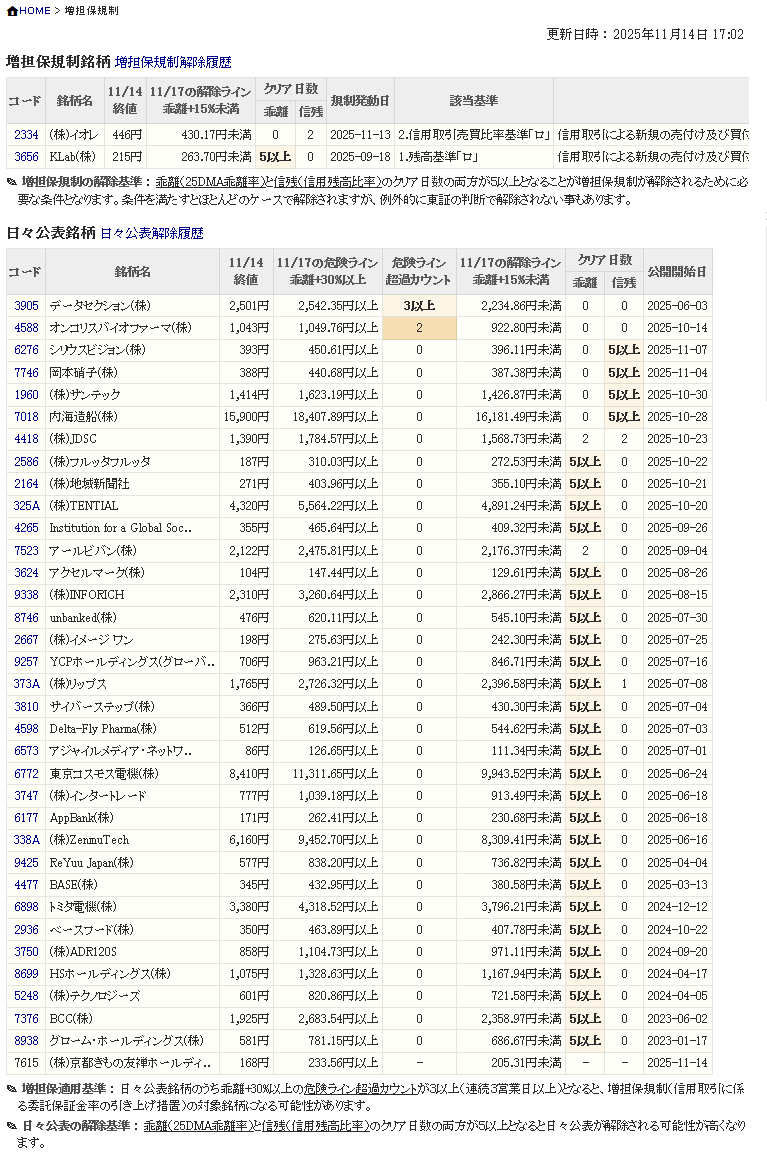
Task: Click the pencil icon beside 増担保適用基準
Action: (x=12, y=1089)
